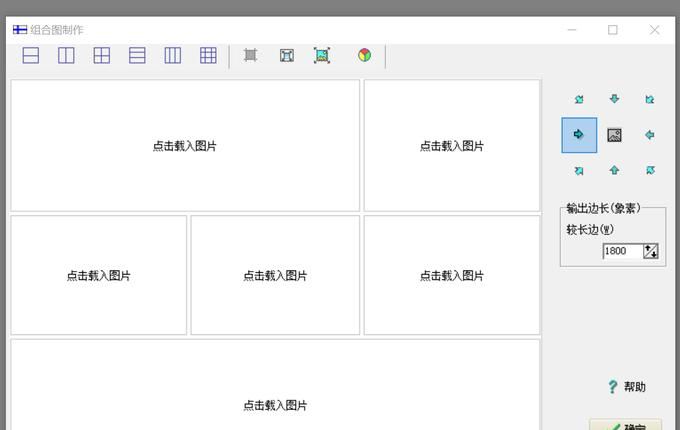Click the 较长边(W) label text
The image size is (680, 430).
(x=590, y=229)
